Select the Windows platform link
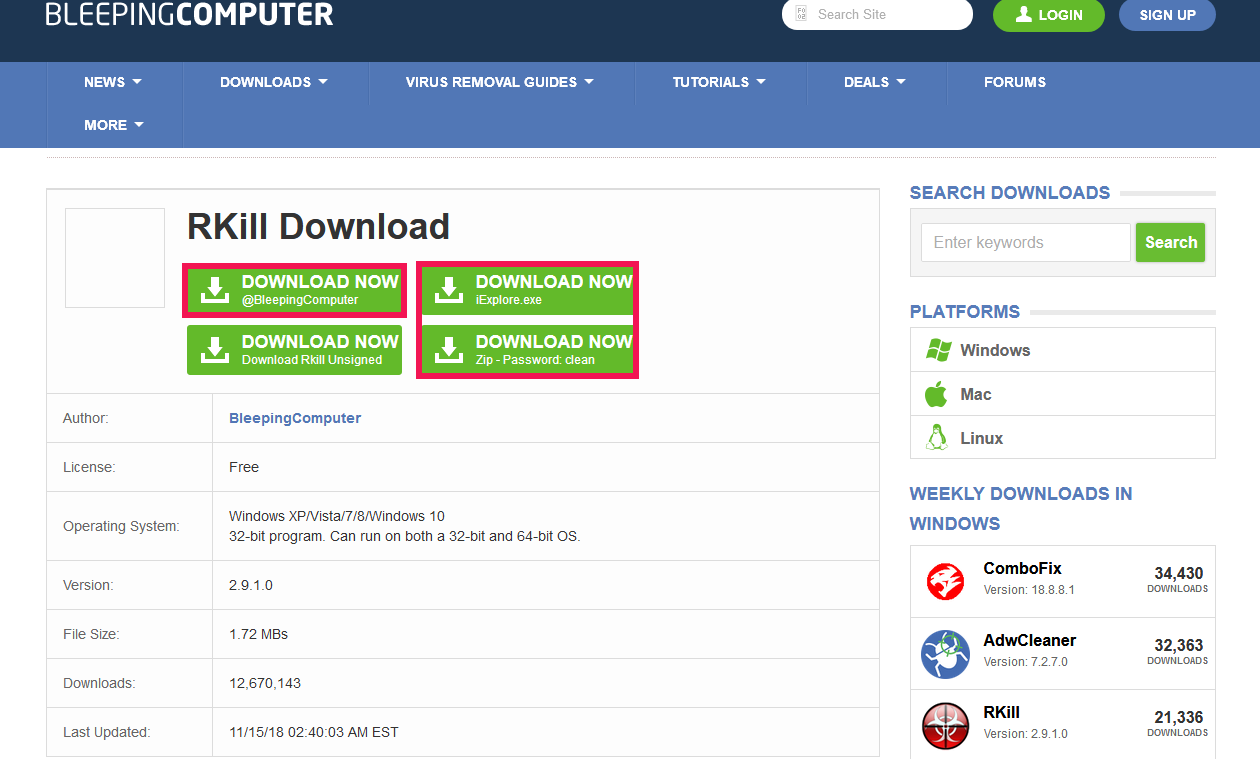Screen dimensions: 1260x759 click(x=995, y=350)
